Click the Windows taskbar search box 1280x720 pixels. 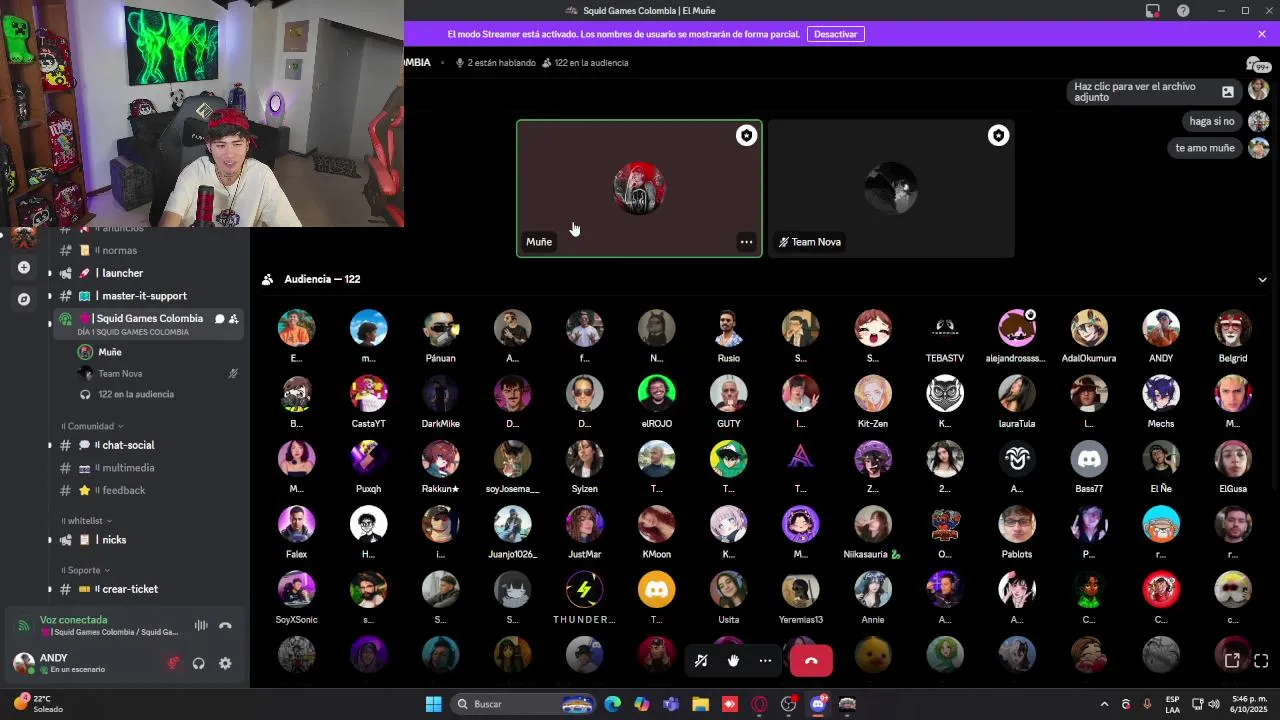tap(524, 704)
